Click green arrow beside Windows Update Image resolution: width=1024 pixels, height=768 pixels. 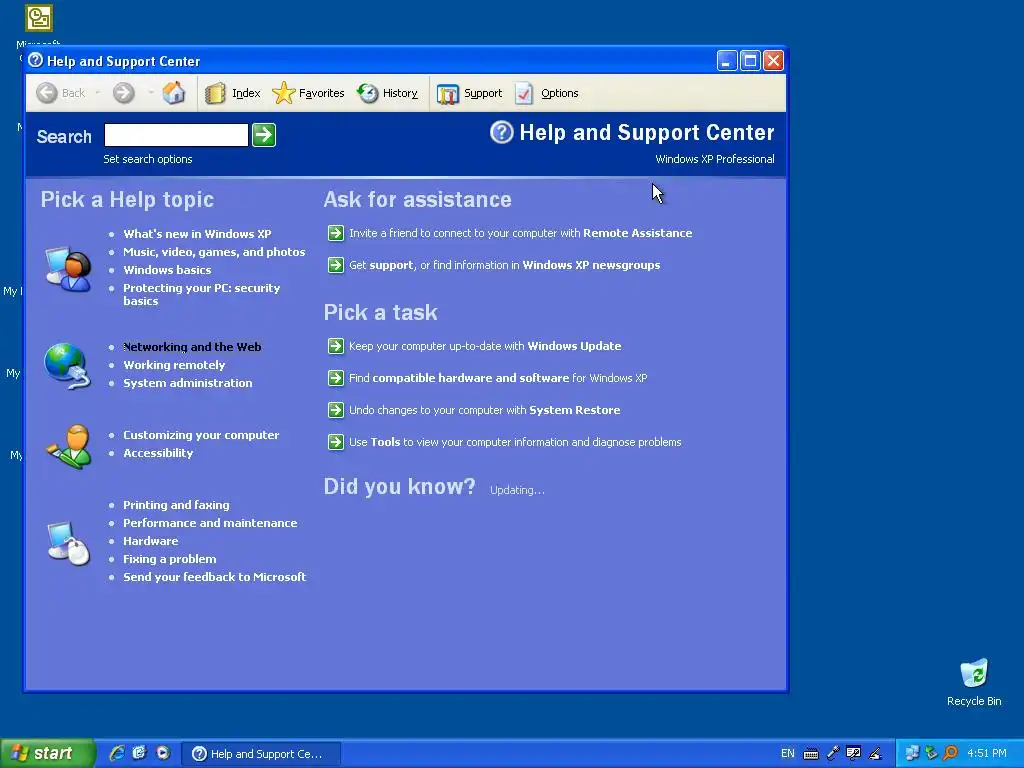coord(336,346)
